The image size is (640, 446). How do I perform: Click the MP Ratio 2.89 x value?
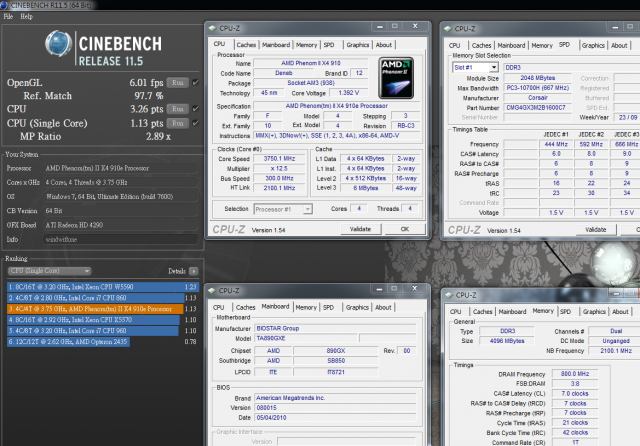158,137
